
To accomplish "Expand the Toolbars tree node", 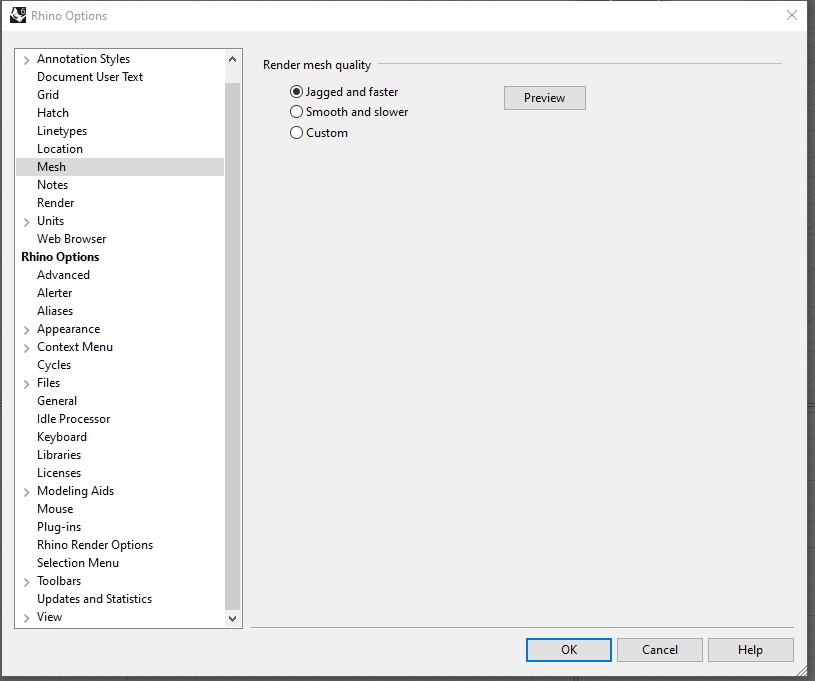I will [27, 582].
